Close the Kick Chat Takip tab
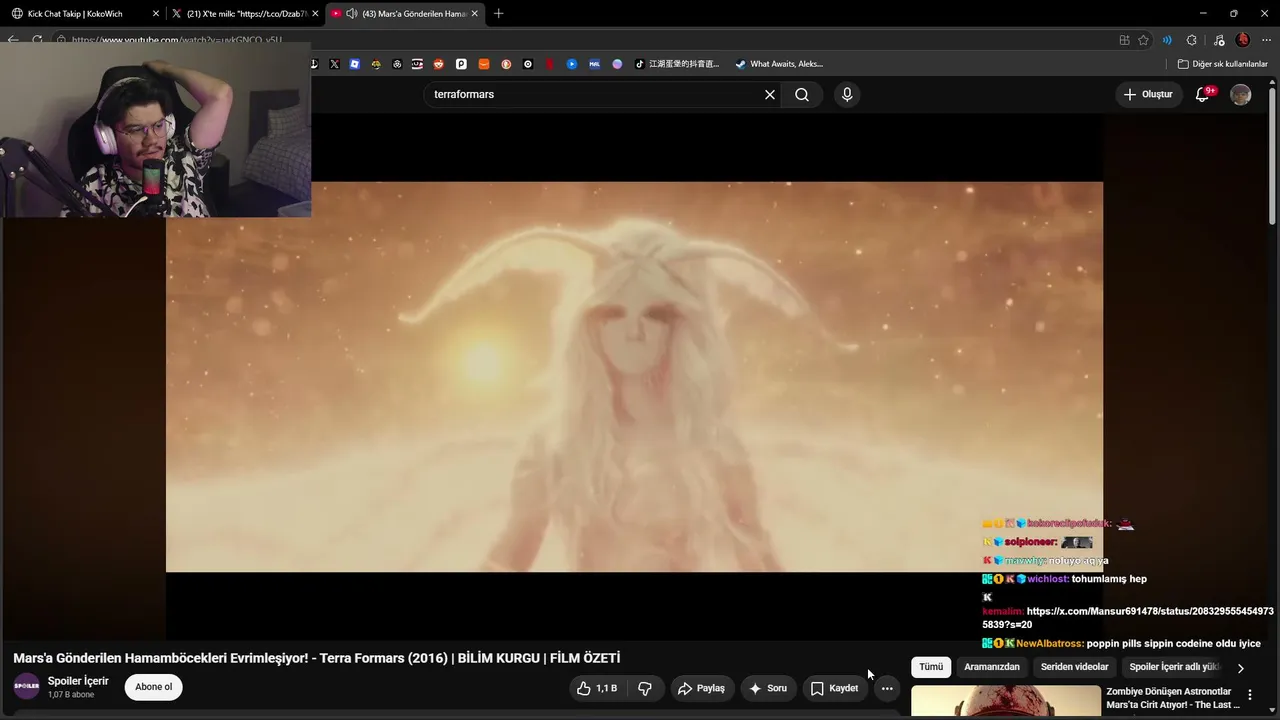 pos(156,14)
